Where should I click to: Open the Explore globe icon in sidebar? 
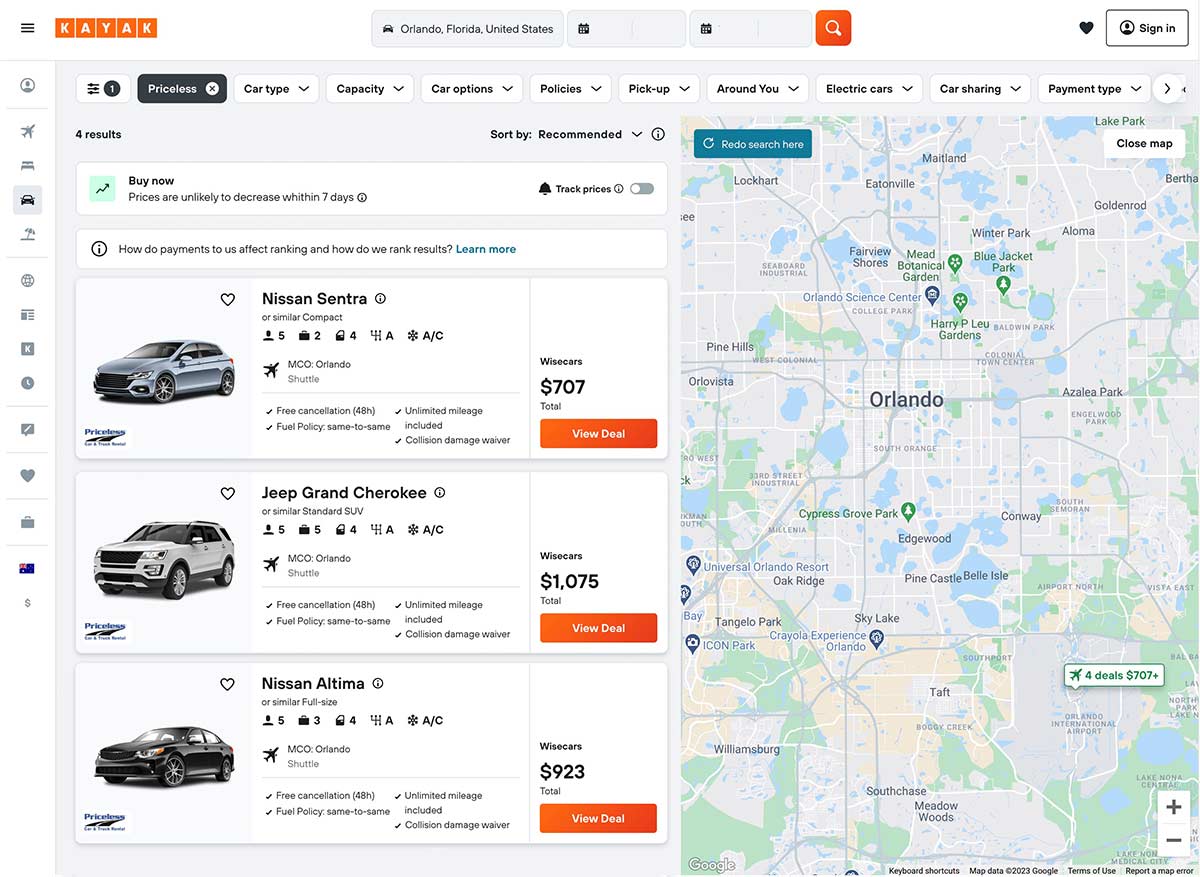[28, 281]
